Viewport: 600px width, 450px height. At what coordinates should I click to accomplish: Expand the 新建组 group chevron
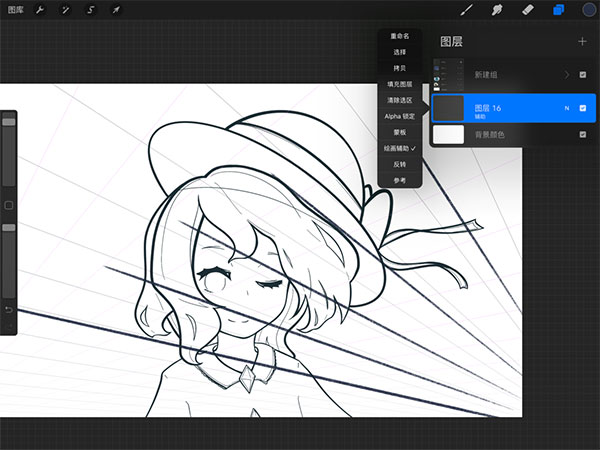567,74
